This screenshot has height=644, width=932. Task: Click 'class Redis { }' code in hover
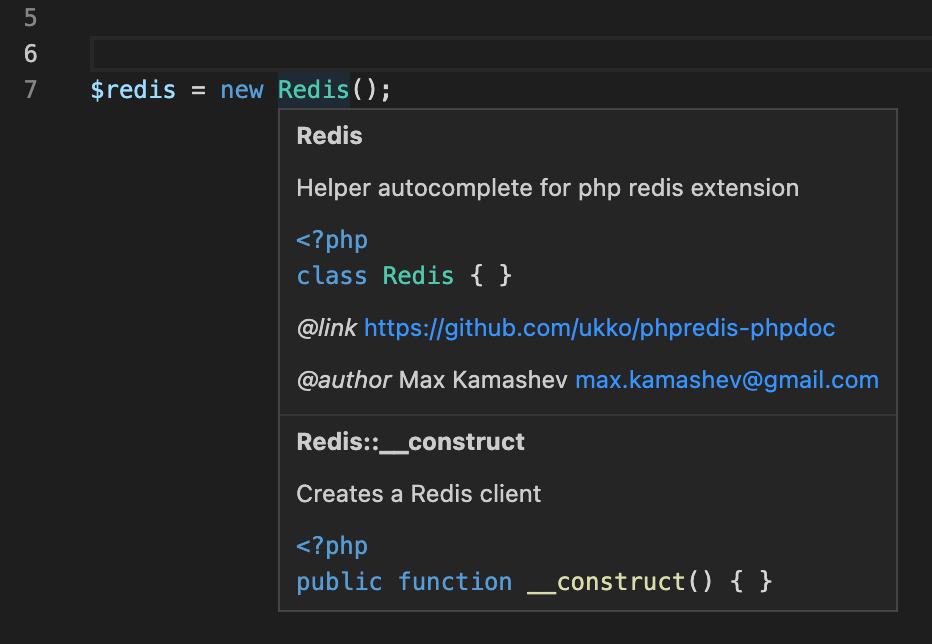(x=404, y=276)
